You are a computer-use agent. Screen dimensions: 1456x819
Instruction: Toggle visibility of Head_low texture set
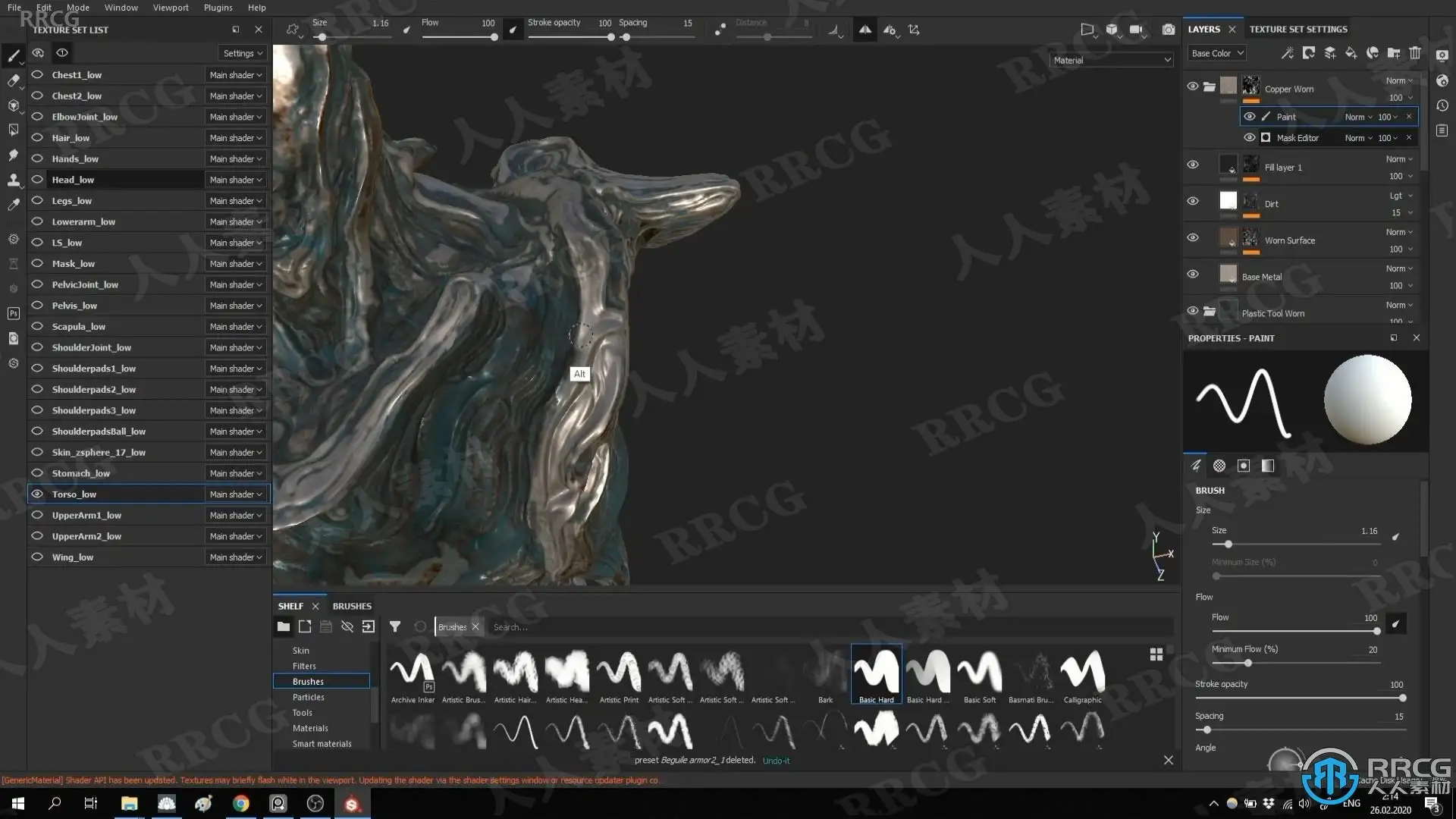click(37, 180)
